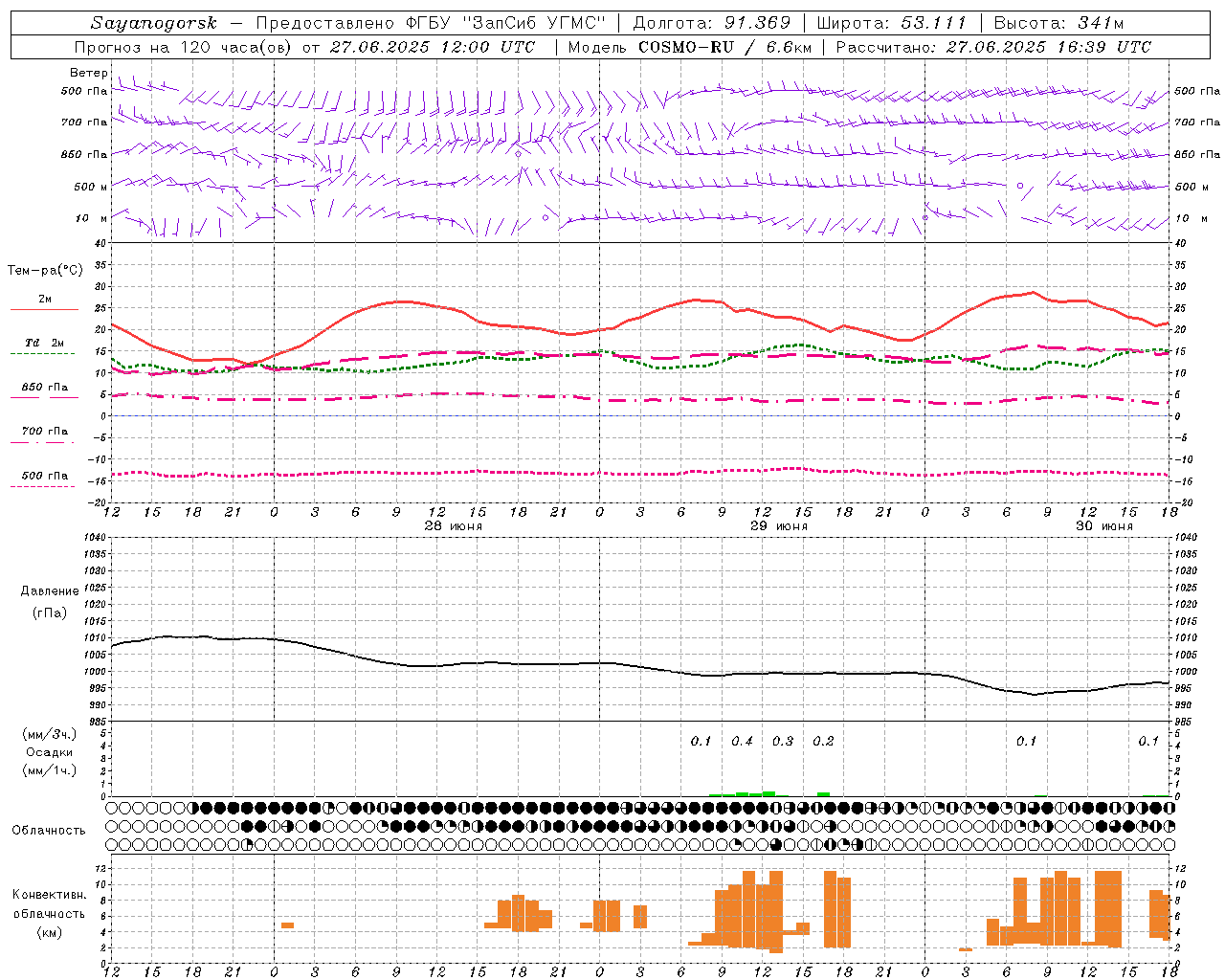Click the Sayanogorsk station title

153,23
